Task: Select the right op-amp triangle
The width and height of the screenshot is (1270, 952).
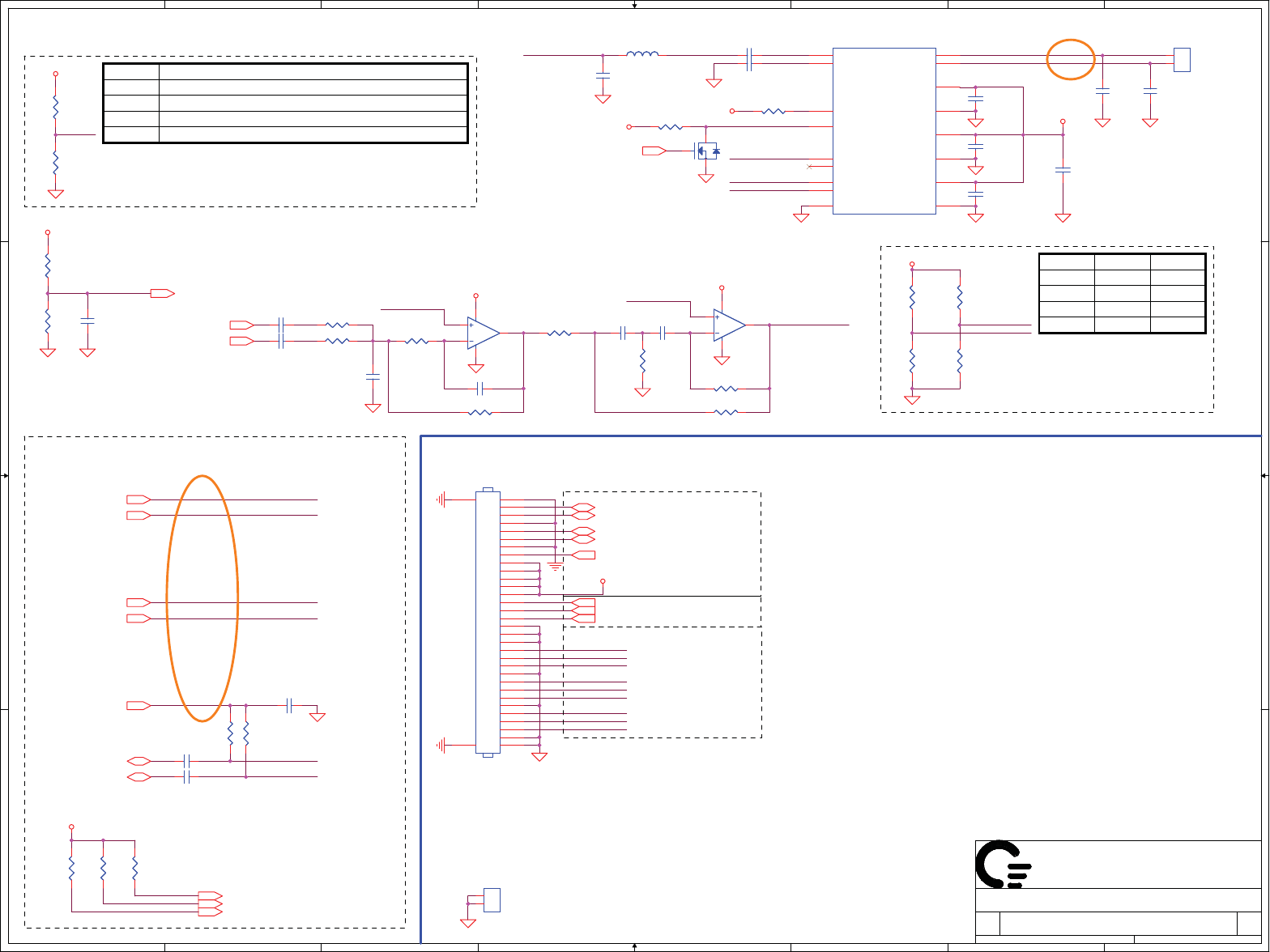Action: (730, 325)
